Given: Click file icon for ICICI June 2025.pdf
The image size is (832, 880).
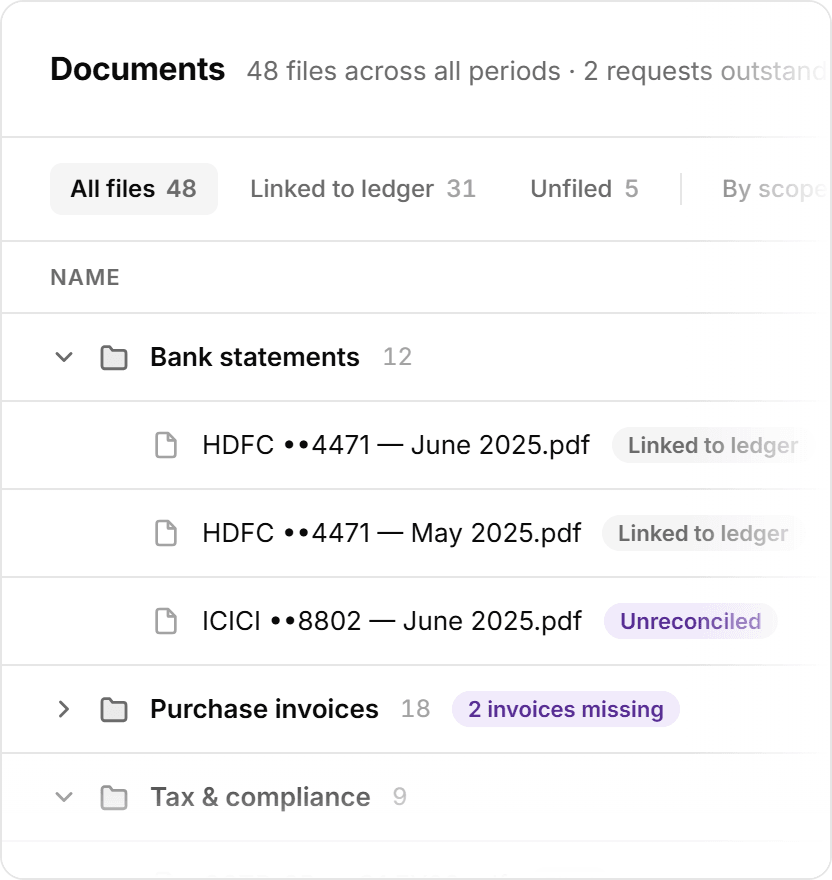Looking at the screenshot, I should tap(166, 621).
